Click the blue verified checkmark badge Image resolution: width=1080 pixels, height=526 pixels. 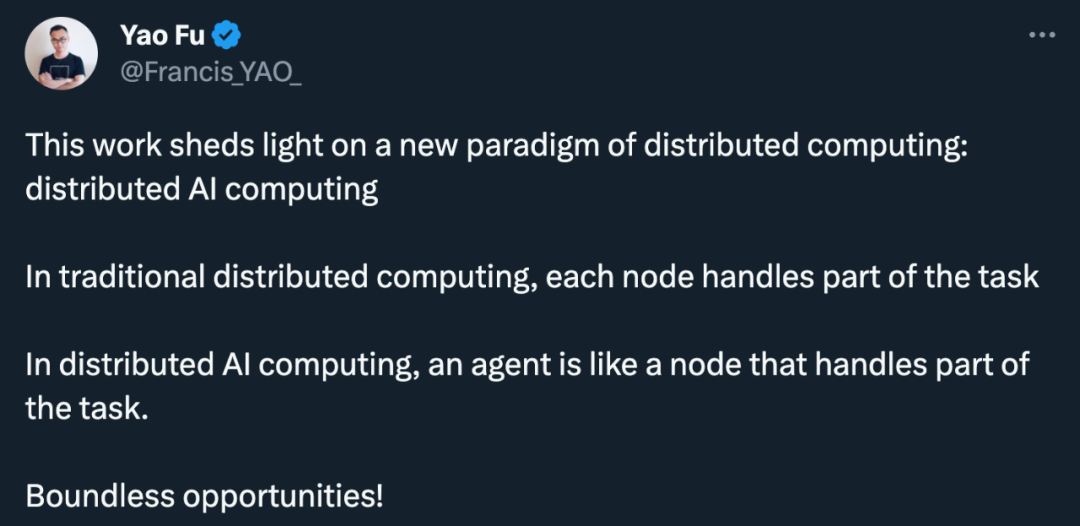click(x=226, y=35)
